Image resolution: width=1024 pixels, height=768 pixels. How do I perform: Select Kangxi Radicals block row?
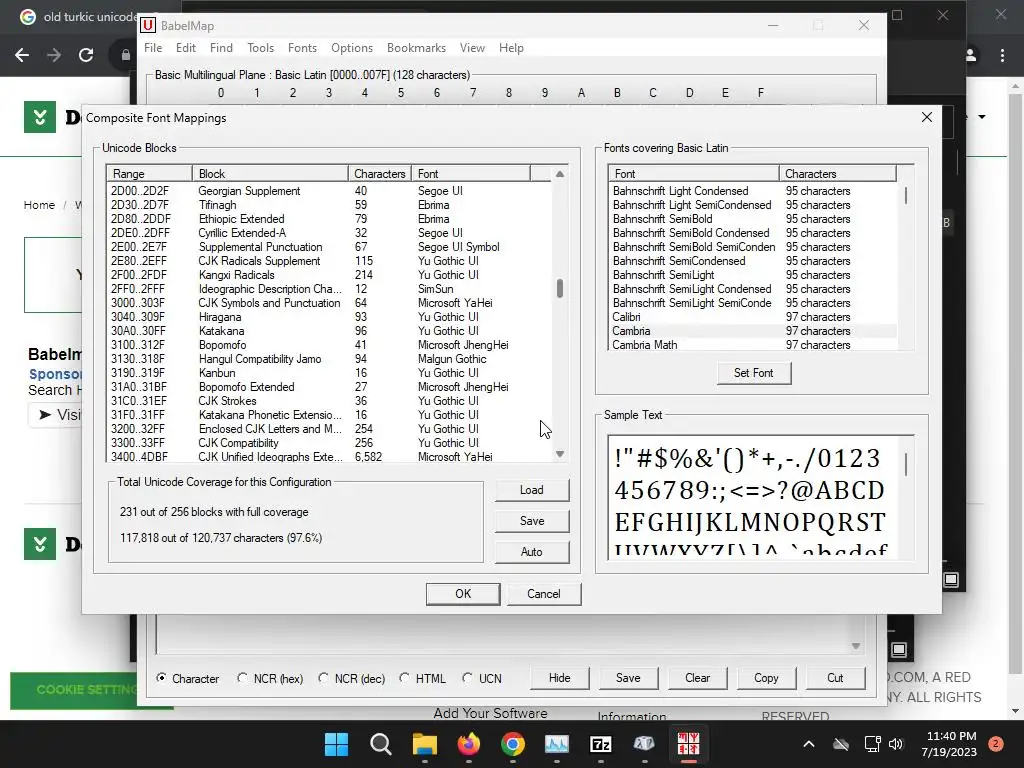pyautogui.click(x=329, y=275)
